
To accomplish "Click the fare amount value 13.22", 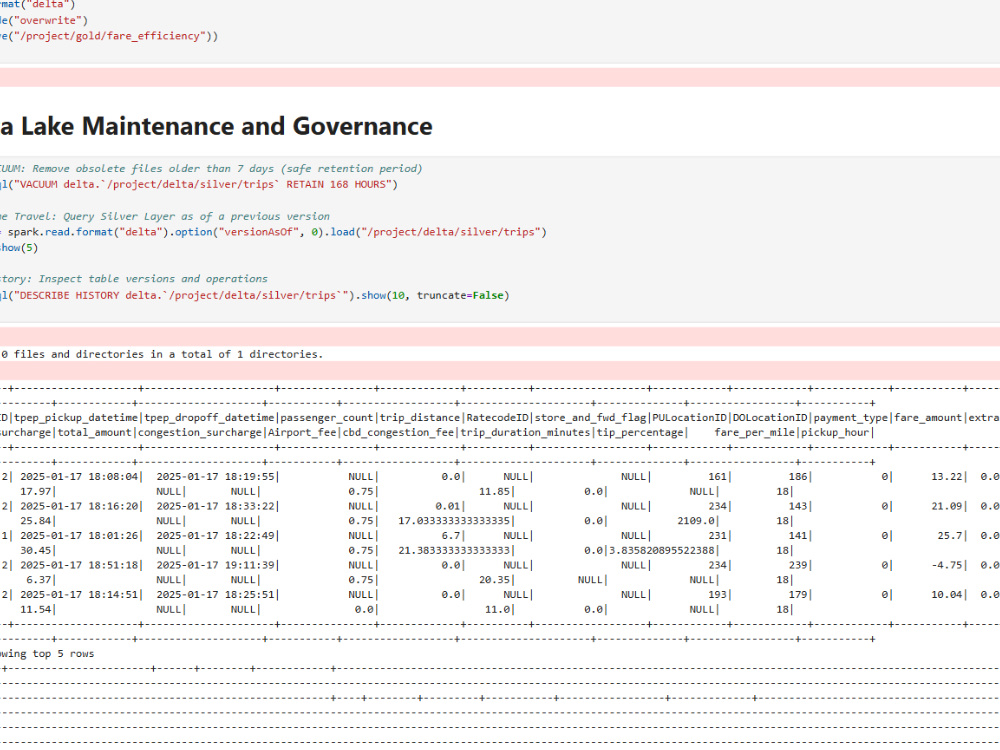I will [947, 476].
